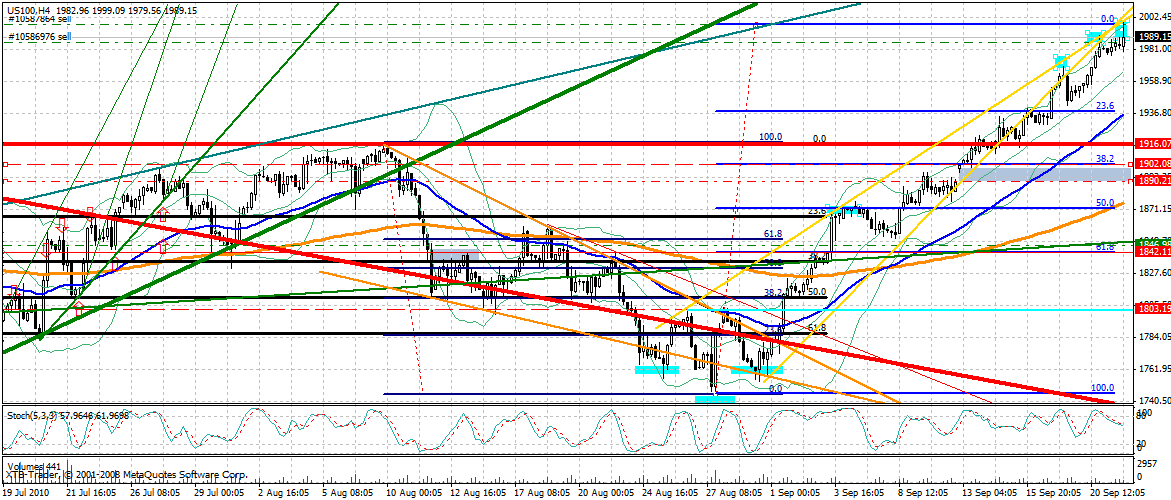The image size is (1171, 500).
Task: Select the cyan rectangle below the 27 Aug low
Action: point(715,399)
